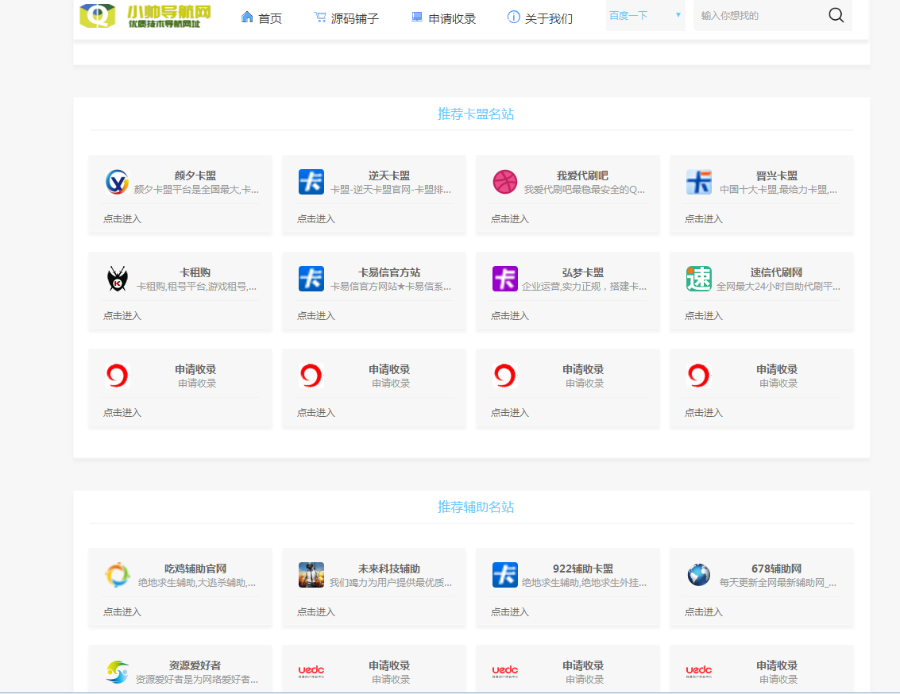
Task: Open the 922辅助卡盟 title link
Action: (583, 569)
